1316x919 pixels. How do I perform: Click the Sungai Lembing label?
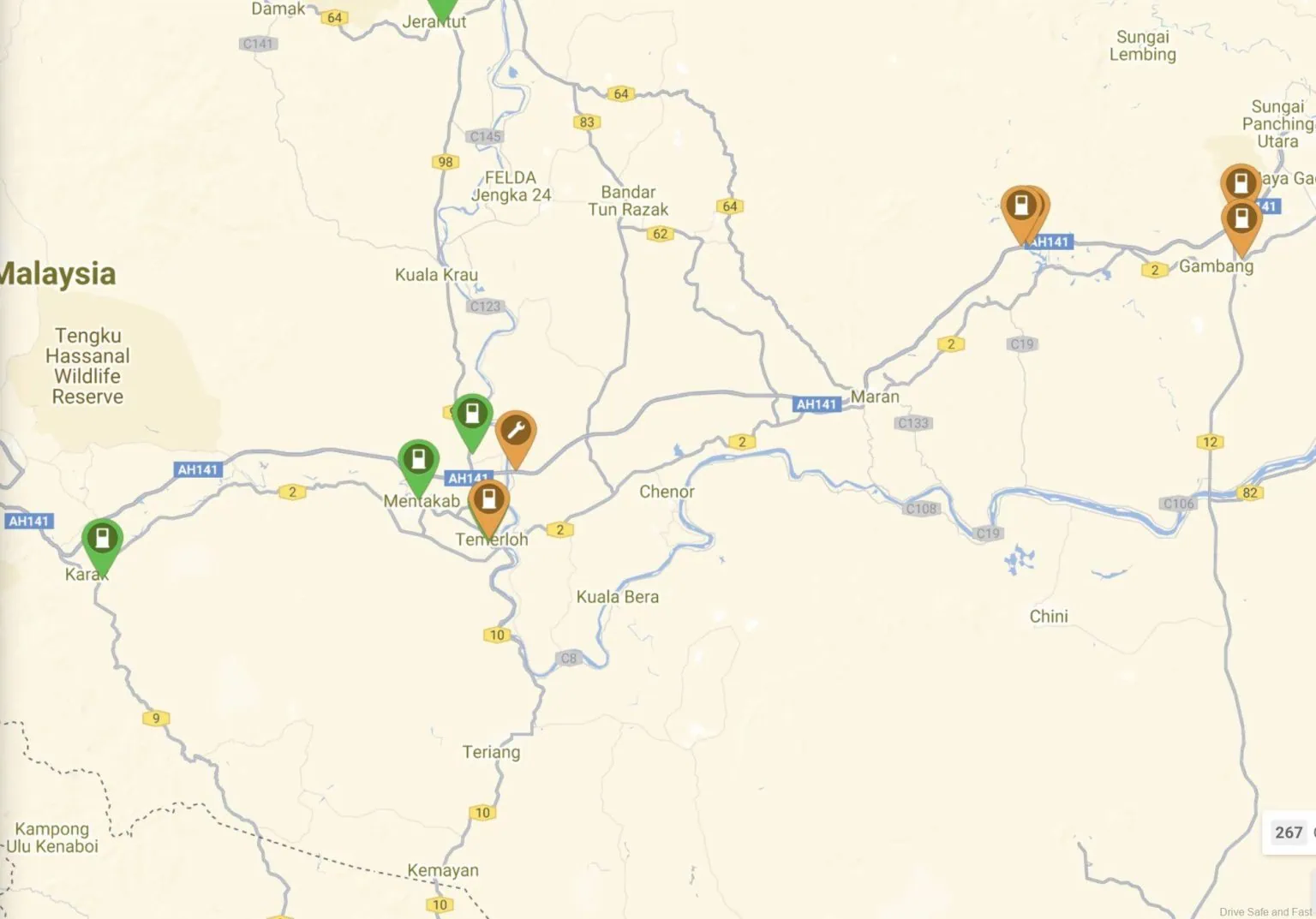(1143, 45)
